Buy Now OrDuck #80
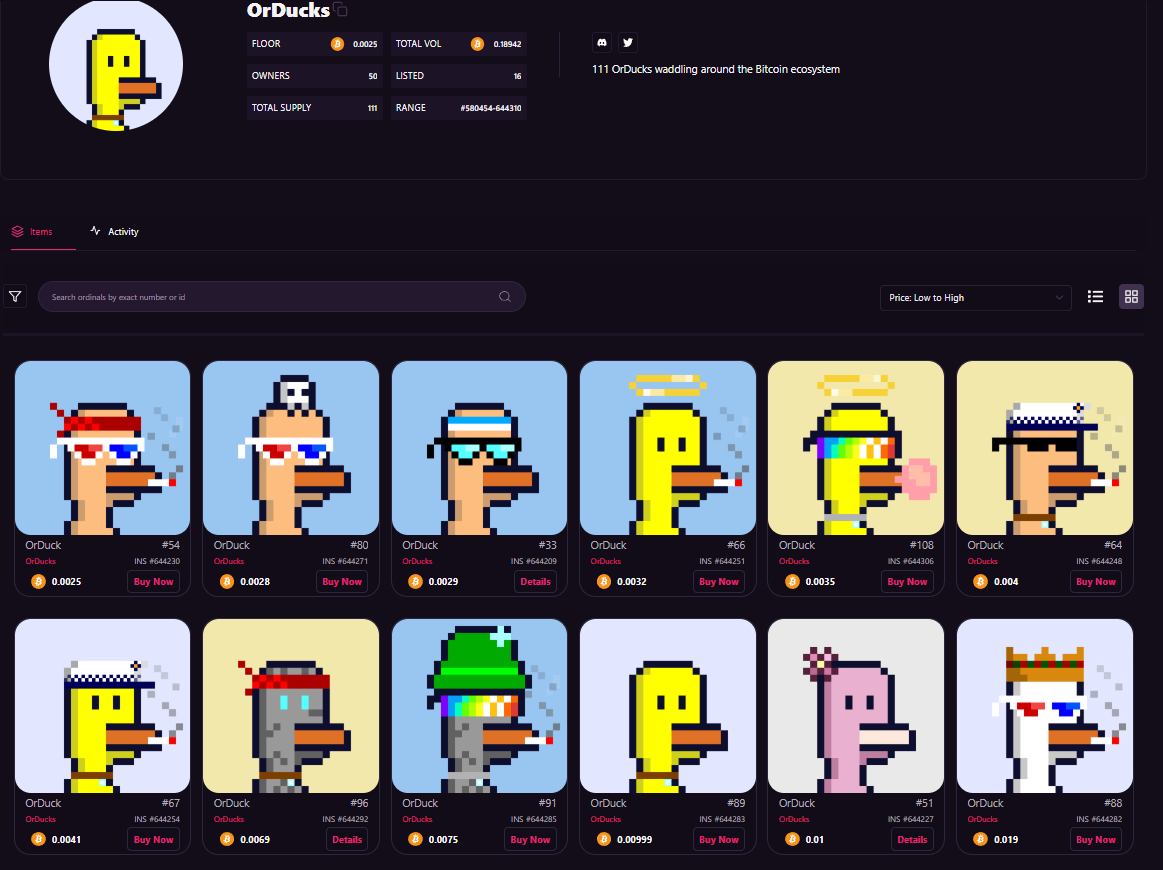The width and height of the screenshot is (1163, 870). coord(342,581)
